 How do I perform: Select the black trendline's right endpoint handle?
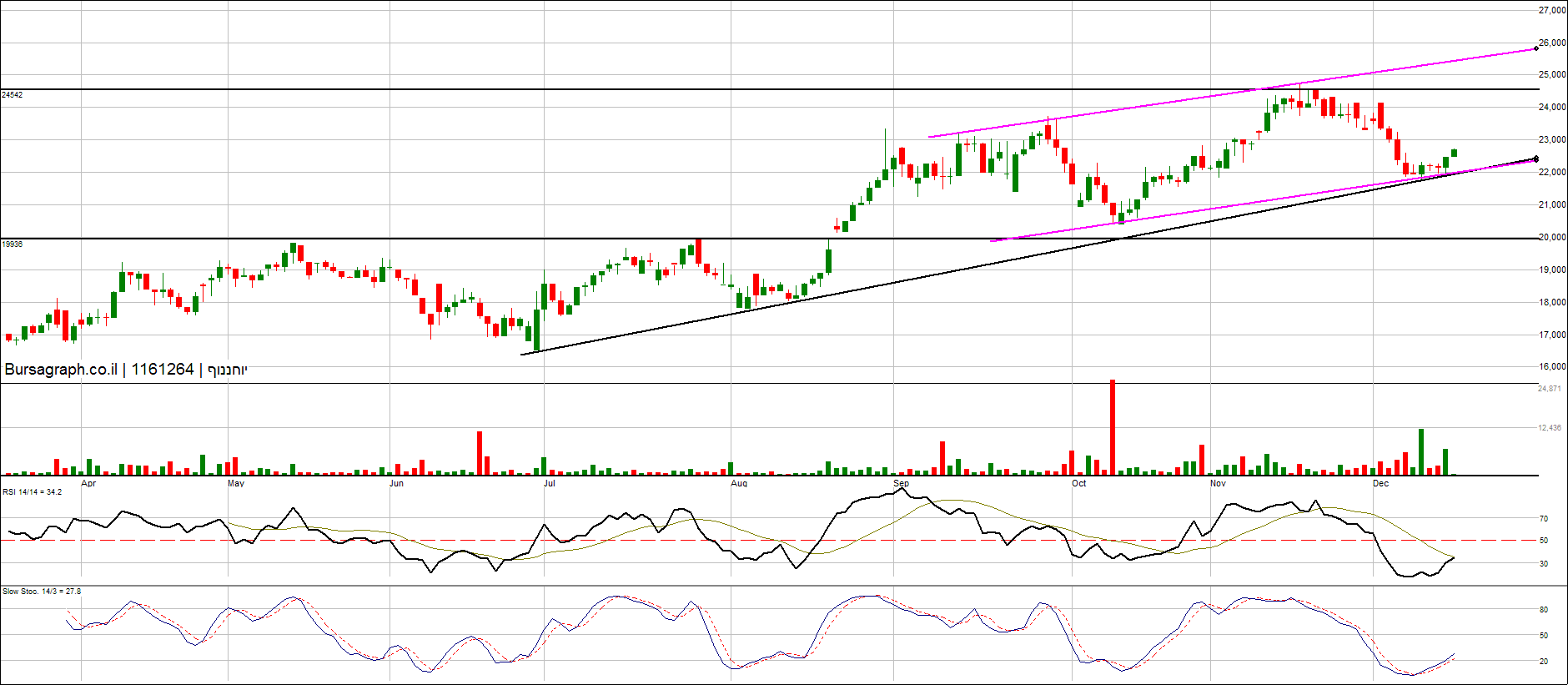coord(1535,159)
